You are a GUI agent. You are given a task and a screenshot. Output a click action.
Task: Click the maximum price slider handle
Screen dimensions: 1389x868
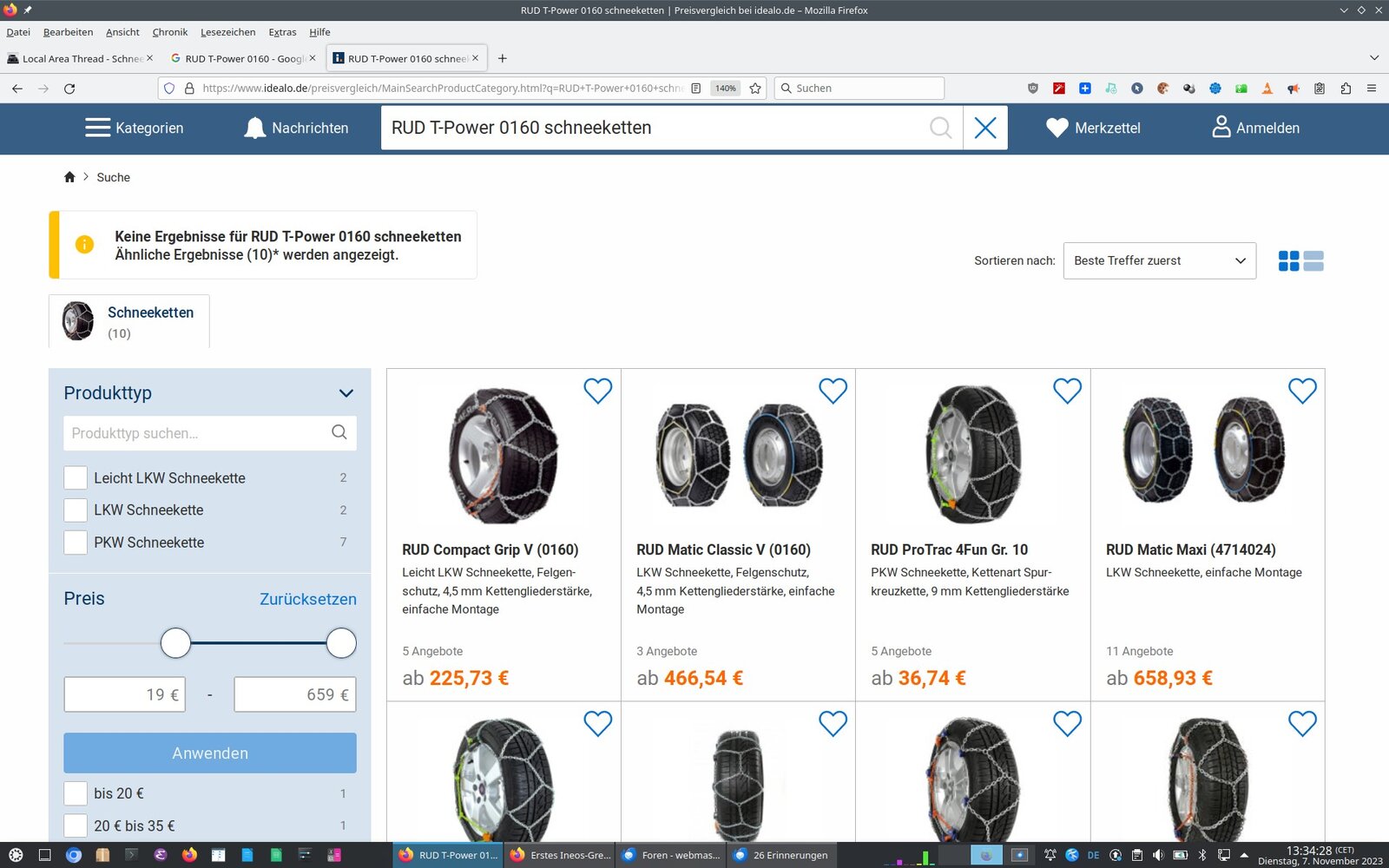tap(341, 643)
